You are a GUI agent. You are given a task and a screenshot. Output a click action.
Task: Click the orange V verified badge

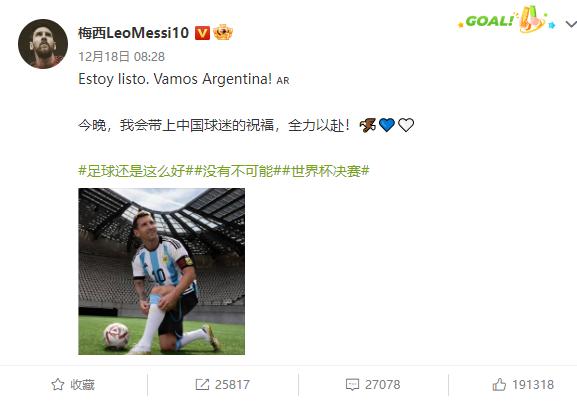click(202, 33)
